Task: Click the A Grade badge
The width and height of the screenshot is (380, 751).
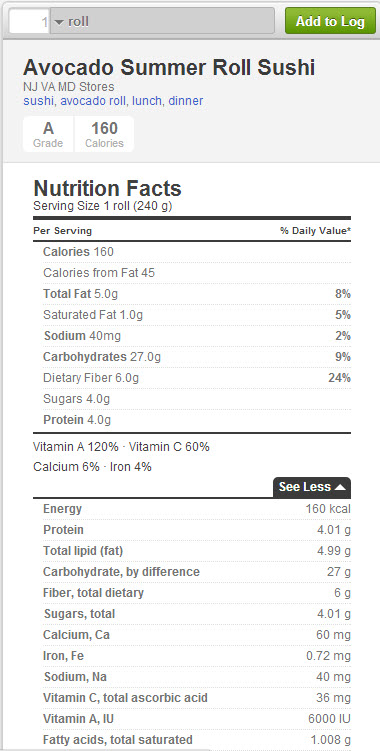Action: (x=48, y=134)
